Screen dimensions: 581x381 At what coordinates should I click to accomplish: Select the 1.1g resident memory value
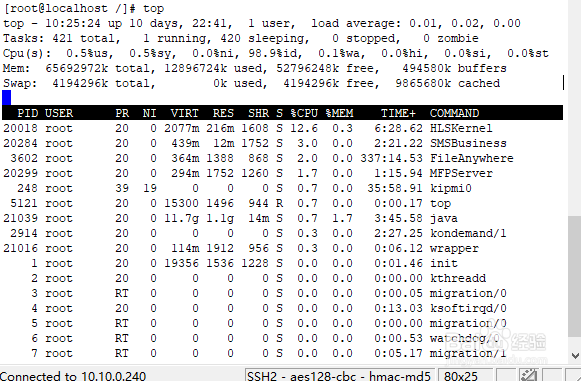[x=220, y=218]
